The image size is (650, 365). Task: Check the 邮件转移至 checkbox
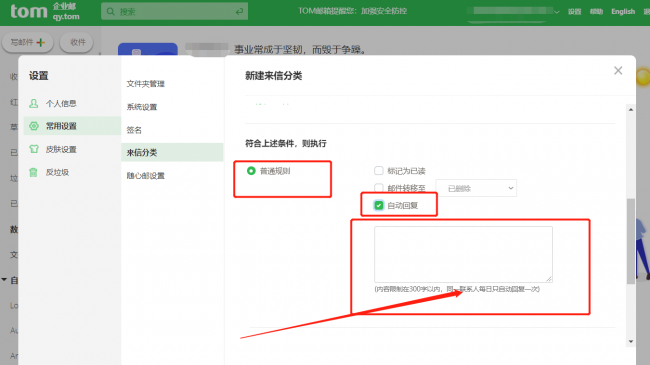point(378,188)
